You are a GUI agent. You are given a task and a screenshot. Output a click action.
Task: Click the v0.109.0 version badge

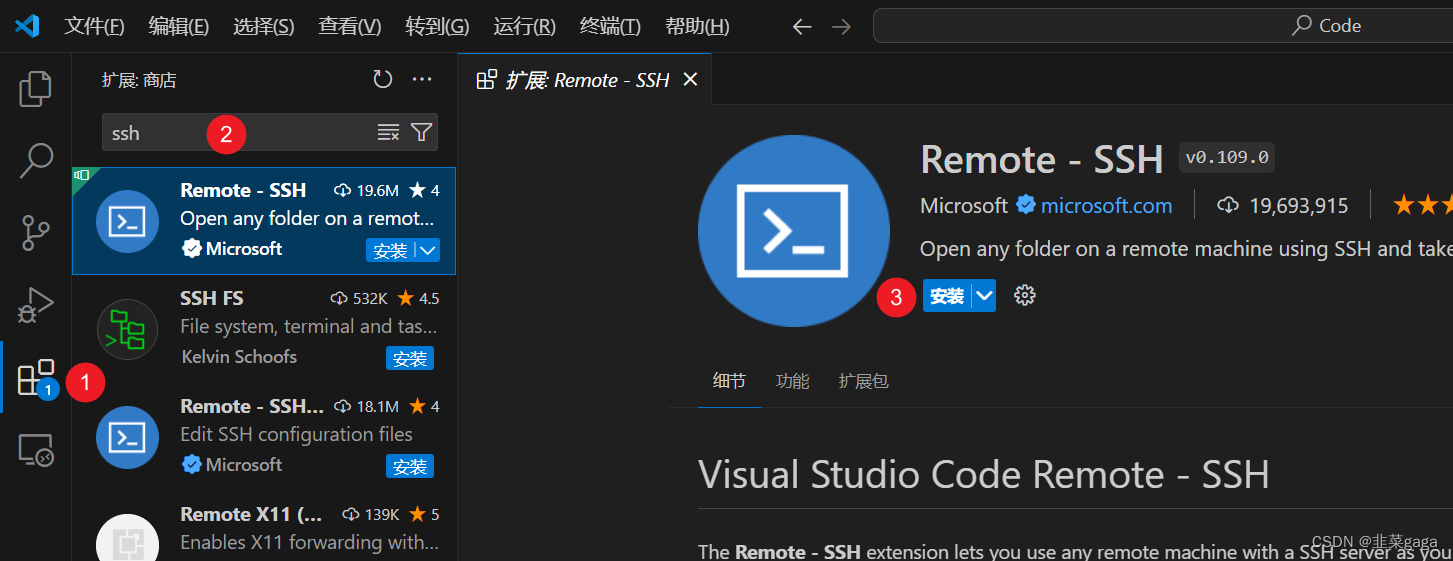pos(1227,157)
